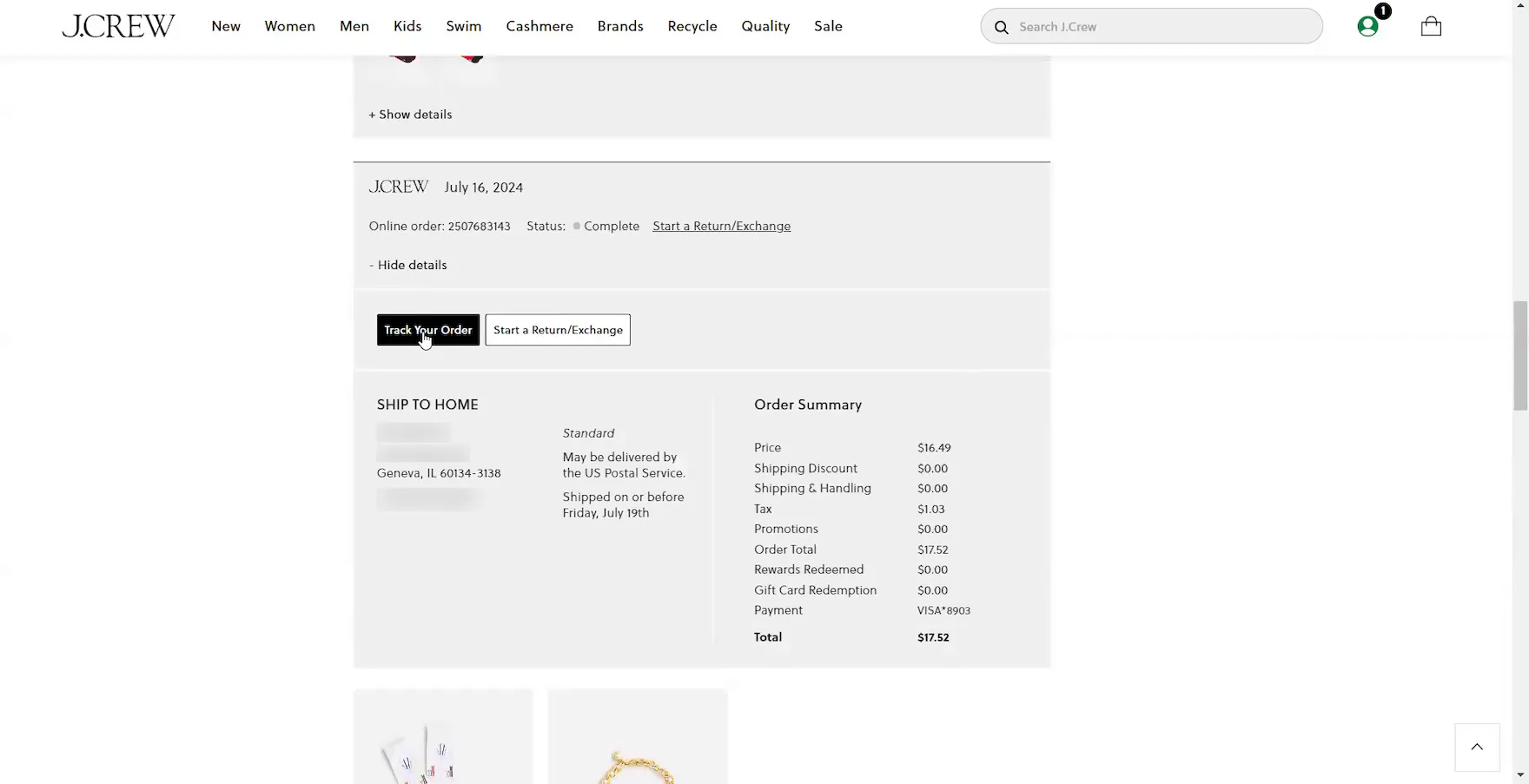Viewport: 1529px width, 784px height.
Task: Open the Recycle menu
Action: tap(692, 26)
